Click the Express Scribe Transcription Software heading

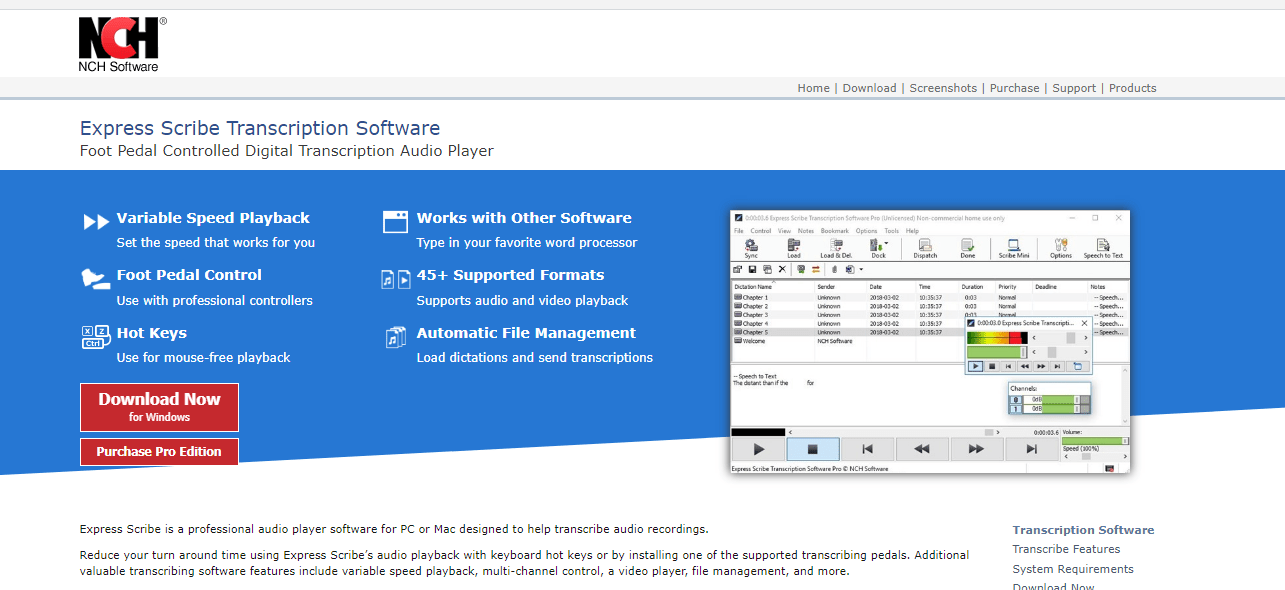point(260,128)
